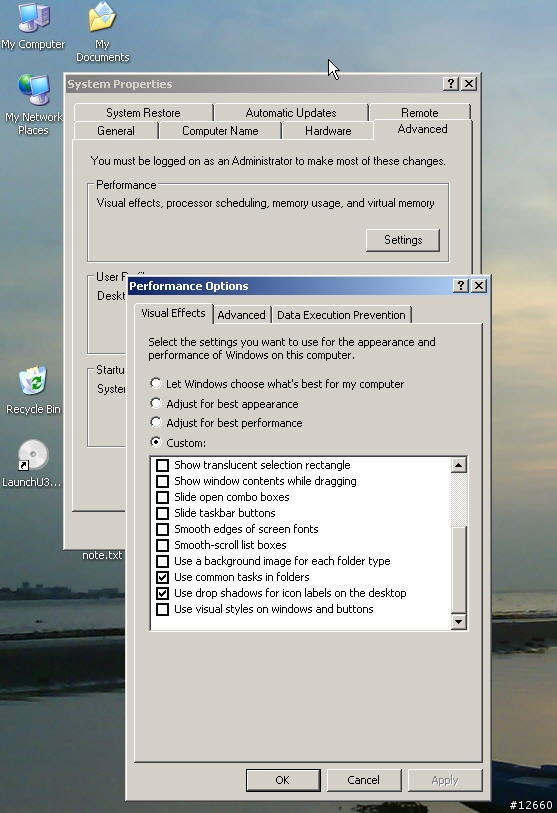Select the Advanced tab in System Properties
This screenshot has height=813, width=557.
pos(422,129)
